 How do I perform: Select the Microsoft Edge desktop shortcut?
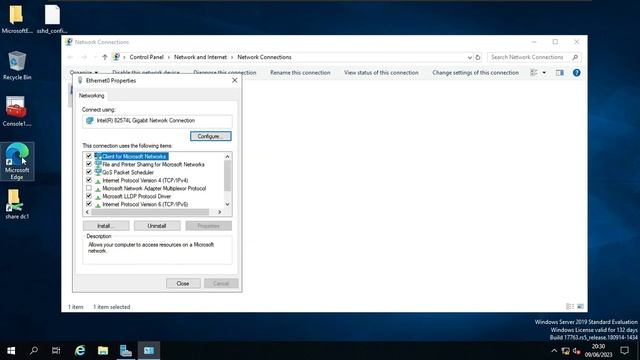pyautogui.click(x=17, y=162)
